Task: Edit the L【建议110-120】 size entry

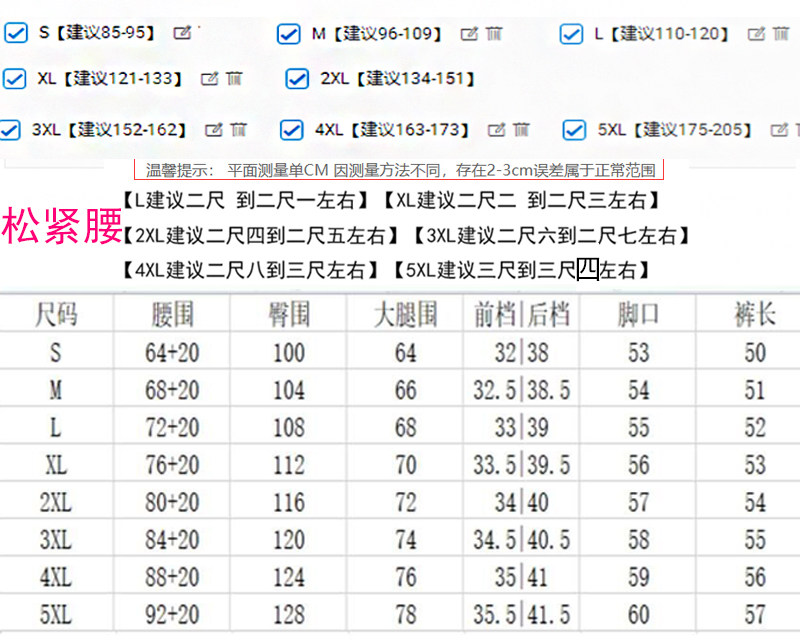Action: pyautogui.click(x=756, y=34)
